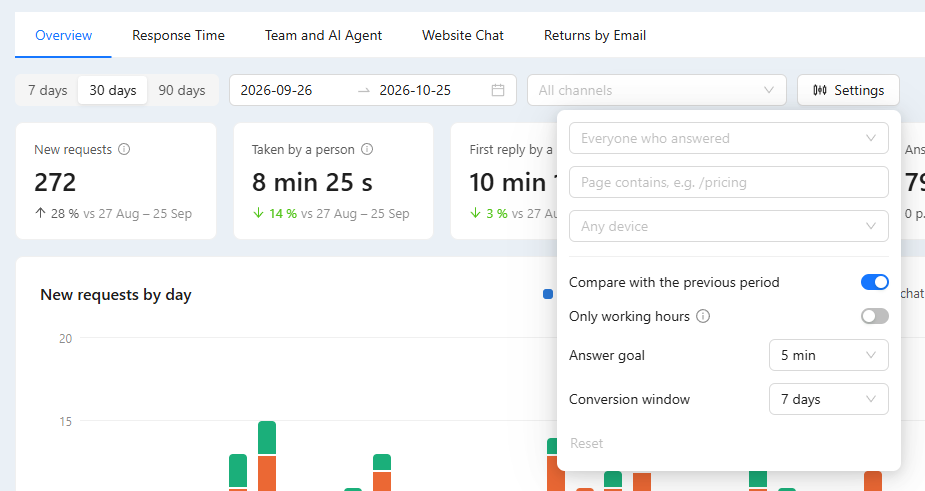The image size is (925, 491).
Task: Open the calendar icon in date picker
Action: (x=498, y=90)
